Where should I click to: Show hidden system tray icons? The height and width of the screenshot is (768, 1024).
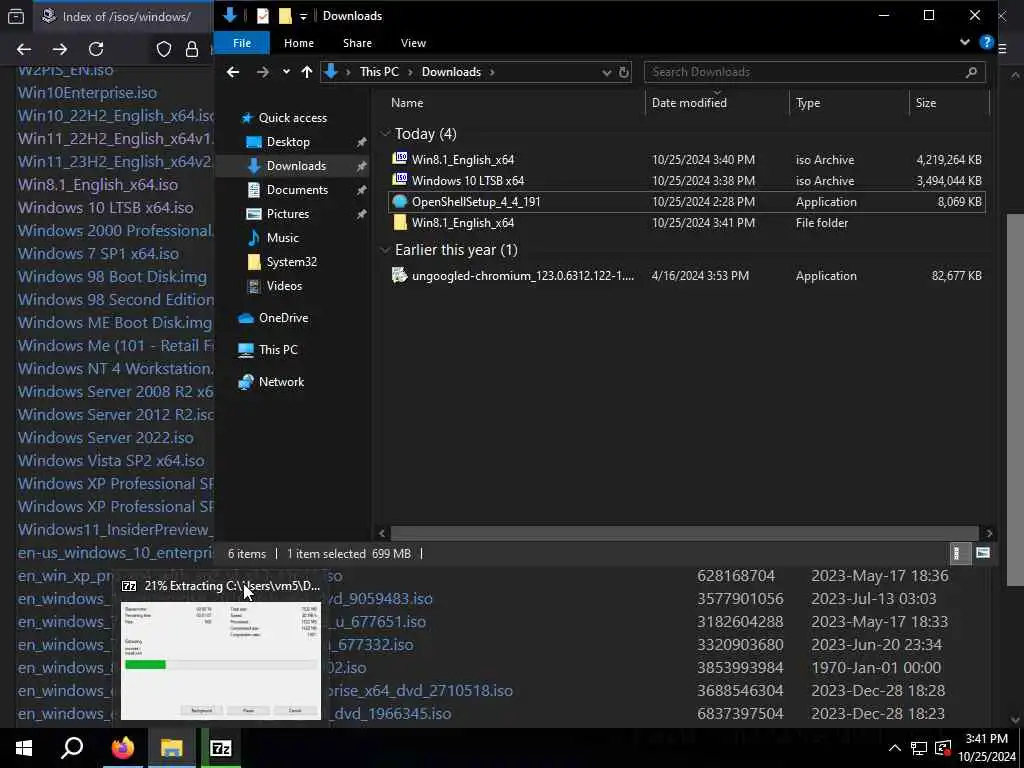(895, 748)
